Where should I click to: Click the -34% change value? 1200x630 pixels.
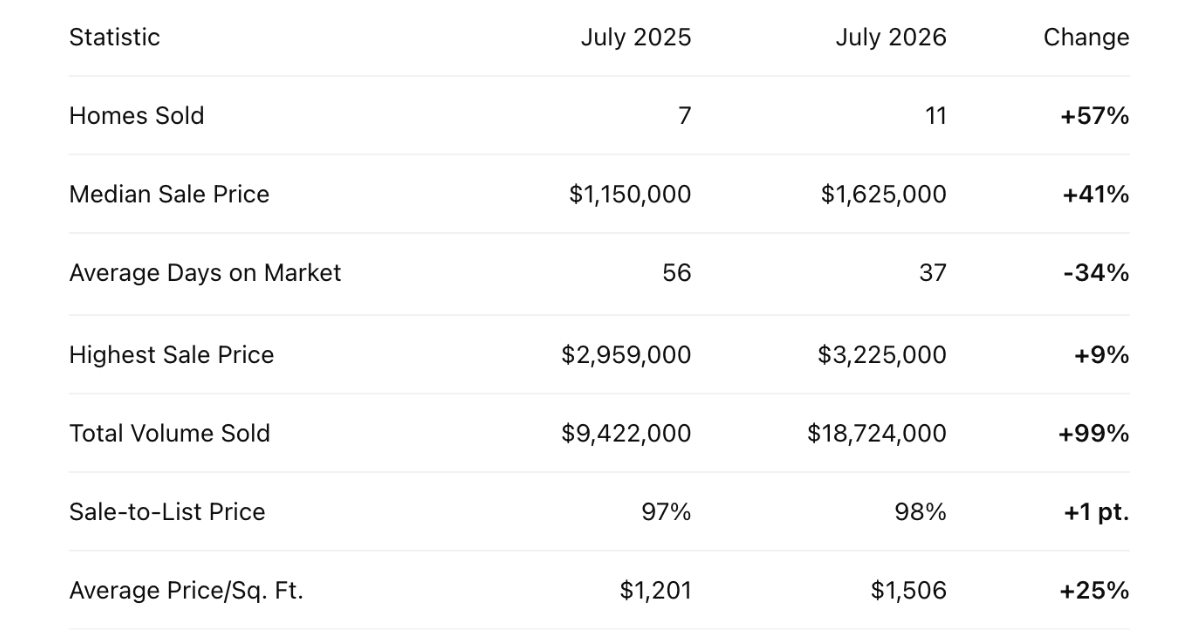coord(1096,273)
